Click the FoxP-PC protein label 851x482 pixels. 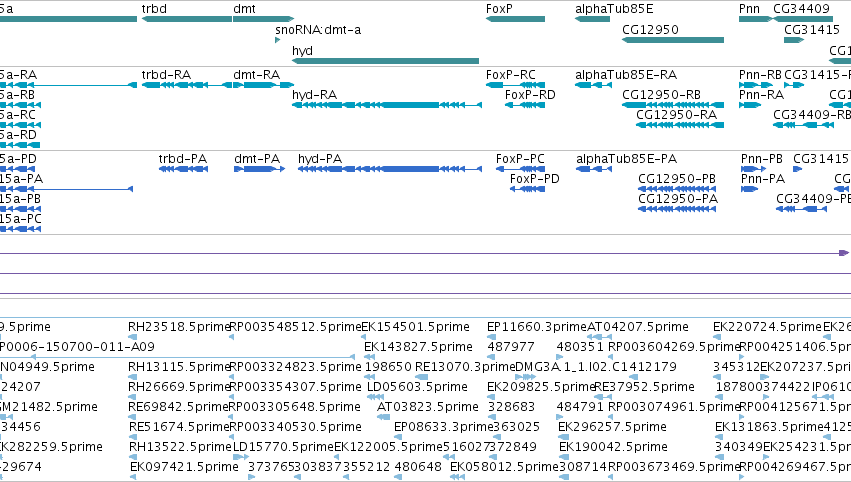click(x=520, y=159)
